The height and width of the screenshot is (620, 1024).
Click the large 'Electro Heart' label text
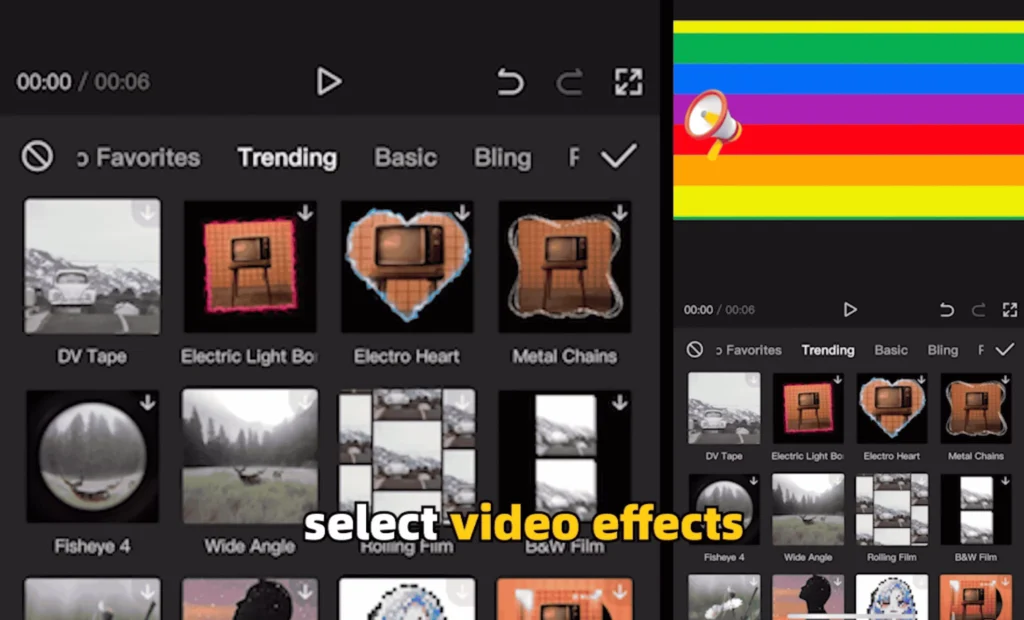[407, 357]
